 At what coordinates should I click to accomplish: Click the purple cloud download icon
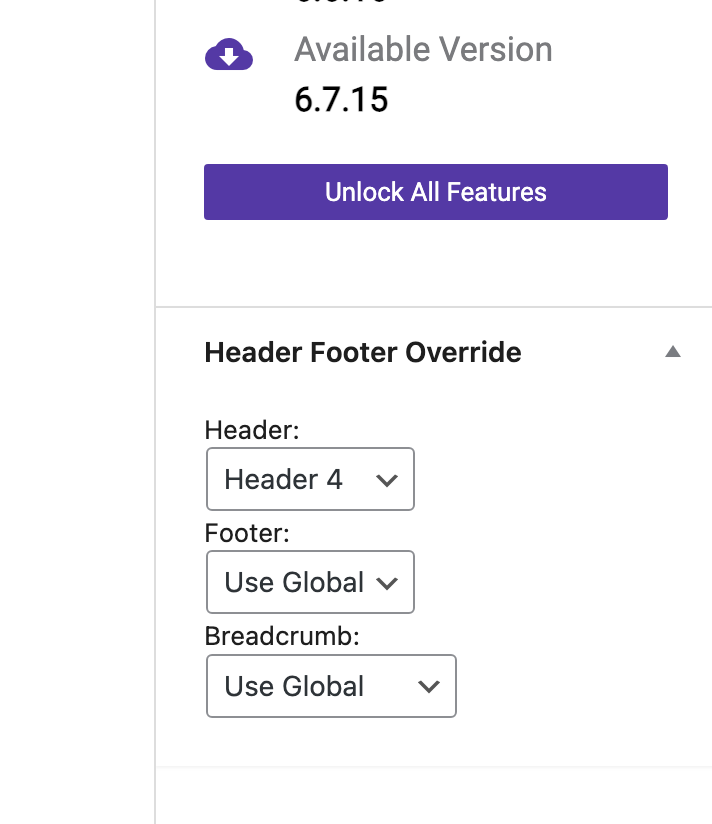tap(229, 55)
